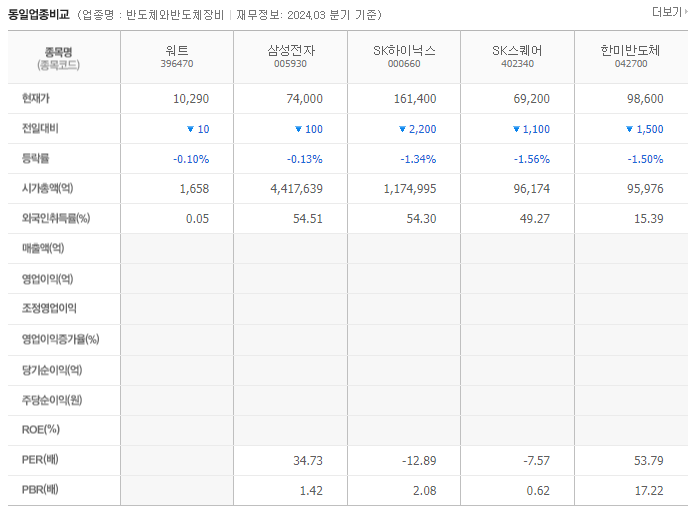
Task: Click the market cap value 1,658
Action: (194, 189)
